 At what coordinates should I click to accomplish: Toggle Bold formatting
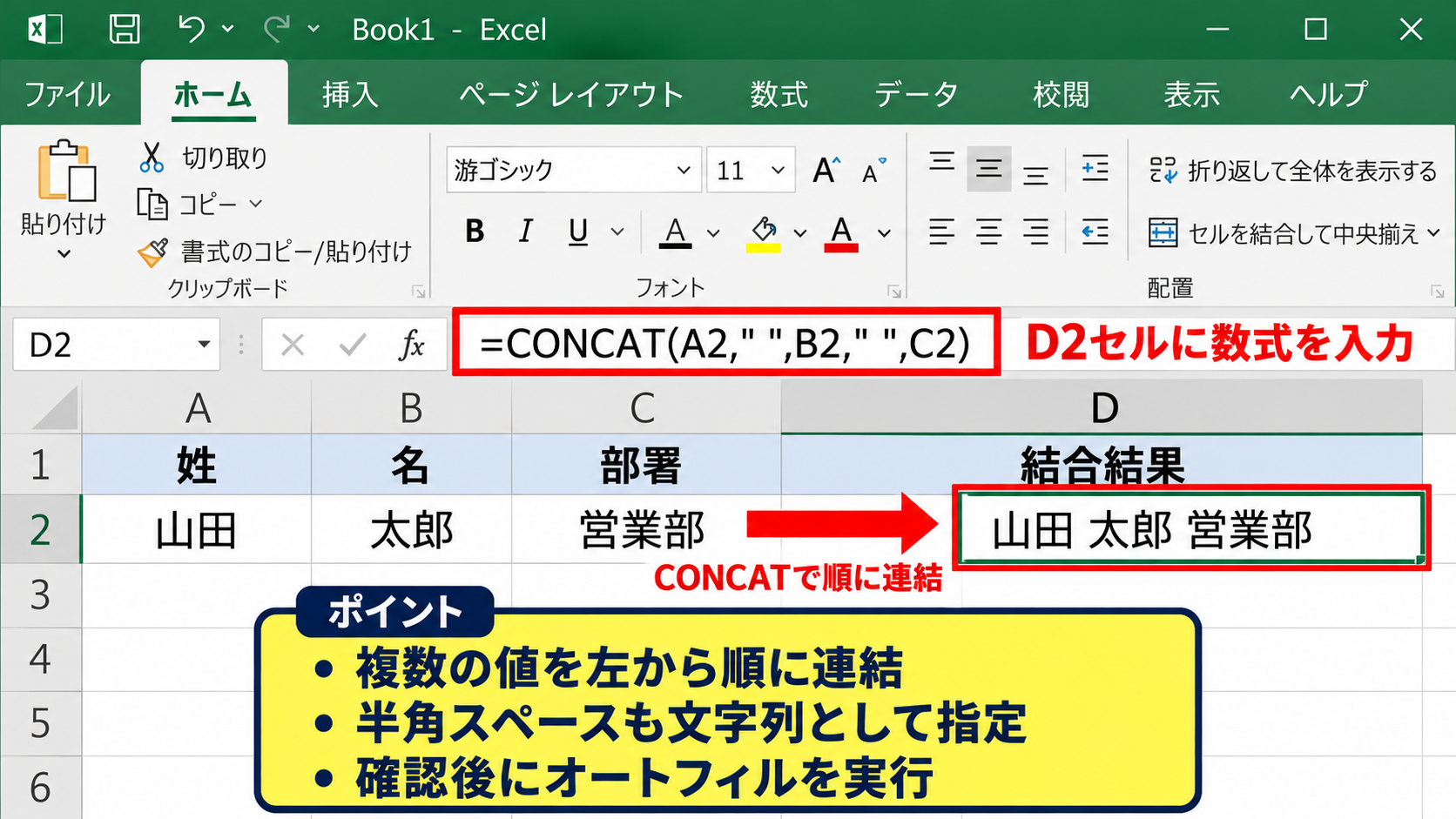[x=475, y=232]
